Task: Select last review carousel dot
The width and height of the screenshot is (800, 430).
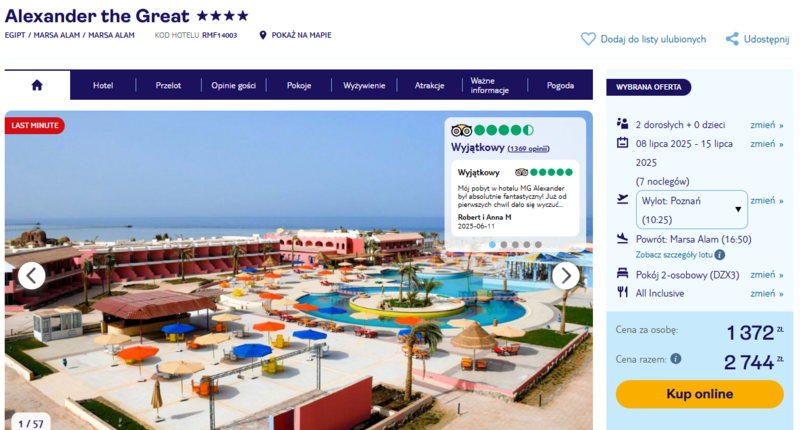Action: click(538, 245)
